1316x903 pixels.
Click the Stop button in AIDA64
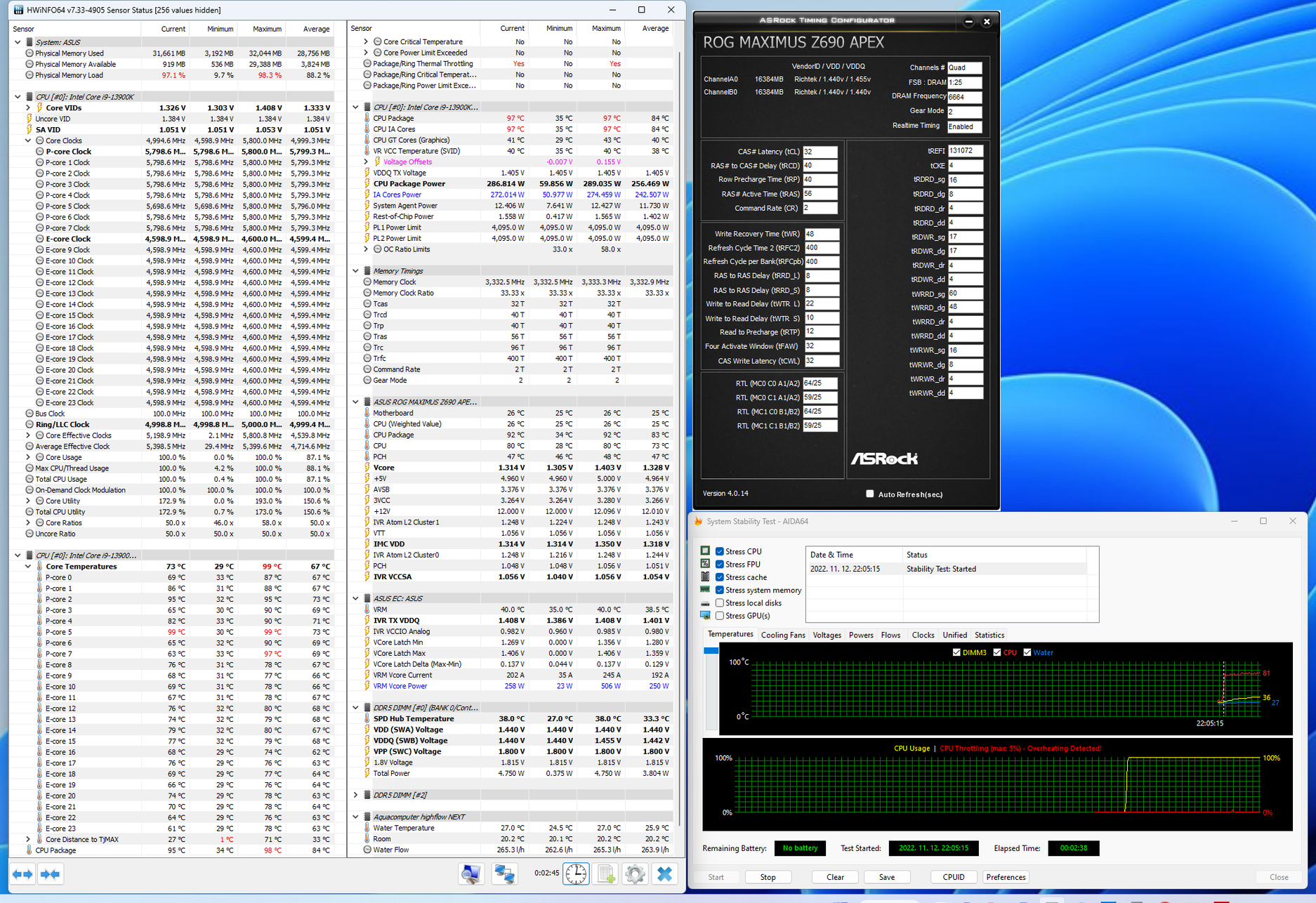(x=768, y=877)
